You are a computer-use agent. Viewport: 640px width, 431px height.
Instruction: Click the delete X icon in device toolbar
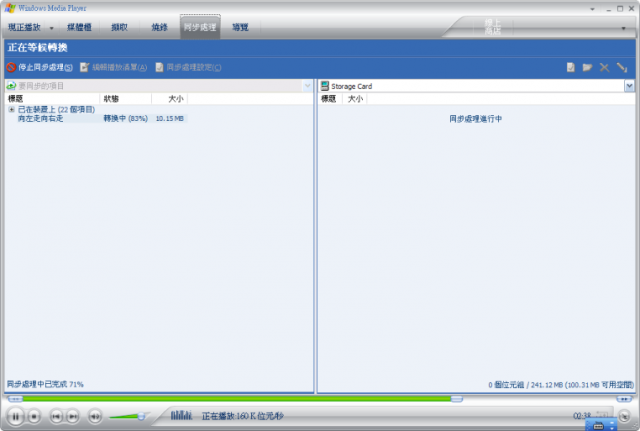point(604,68)
